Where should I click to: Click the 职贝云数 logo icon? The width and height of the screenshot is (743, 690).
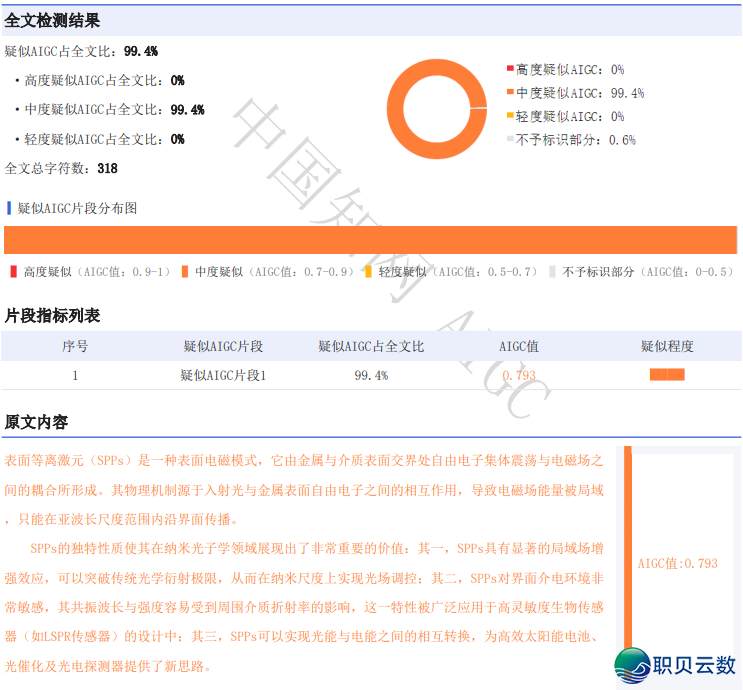[x=632, y=664]
